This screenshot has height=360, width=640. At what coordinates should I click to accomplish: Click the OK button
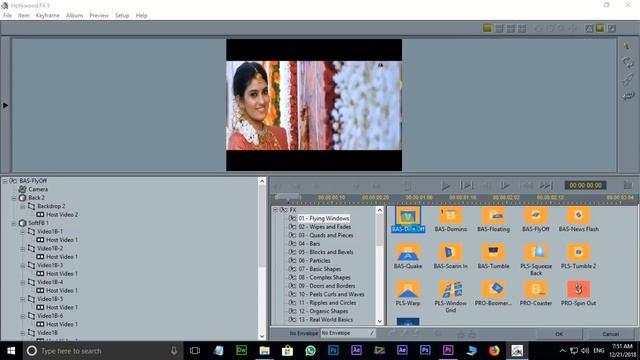(559, 334)
